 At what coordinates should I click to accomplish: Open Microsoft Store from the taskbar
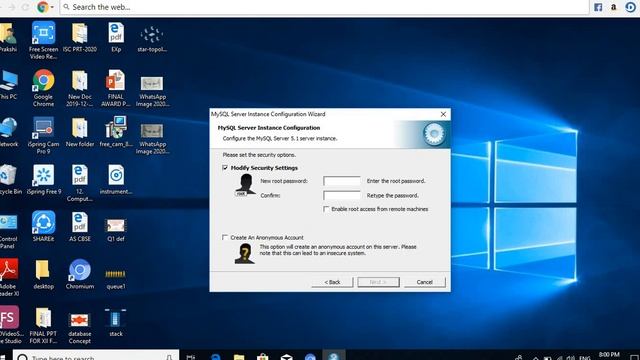coord(263,356)
